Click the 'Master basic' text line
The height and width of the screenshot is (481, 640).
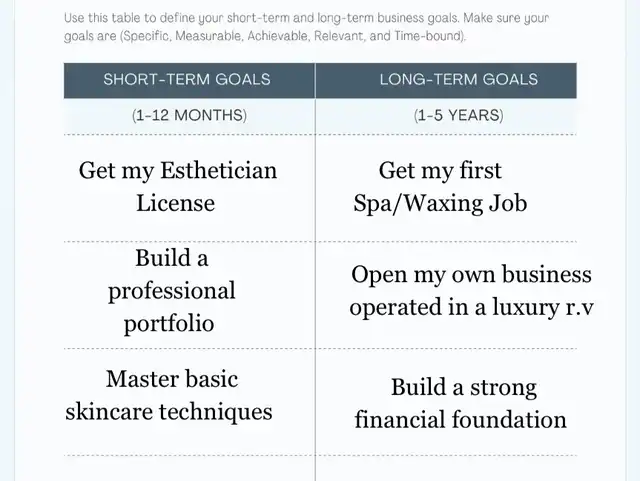point(172,379)
